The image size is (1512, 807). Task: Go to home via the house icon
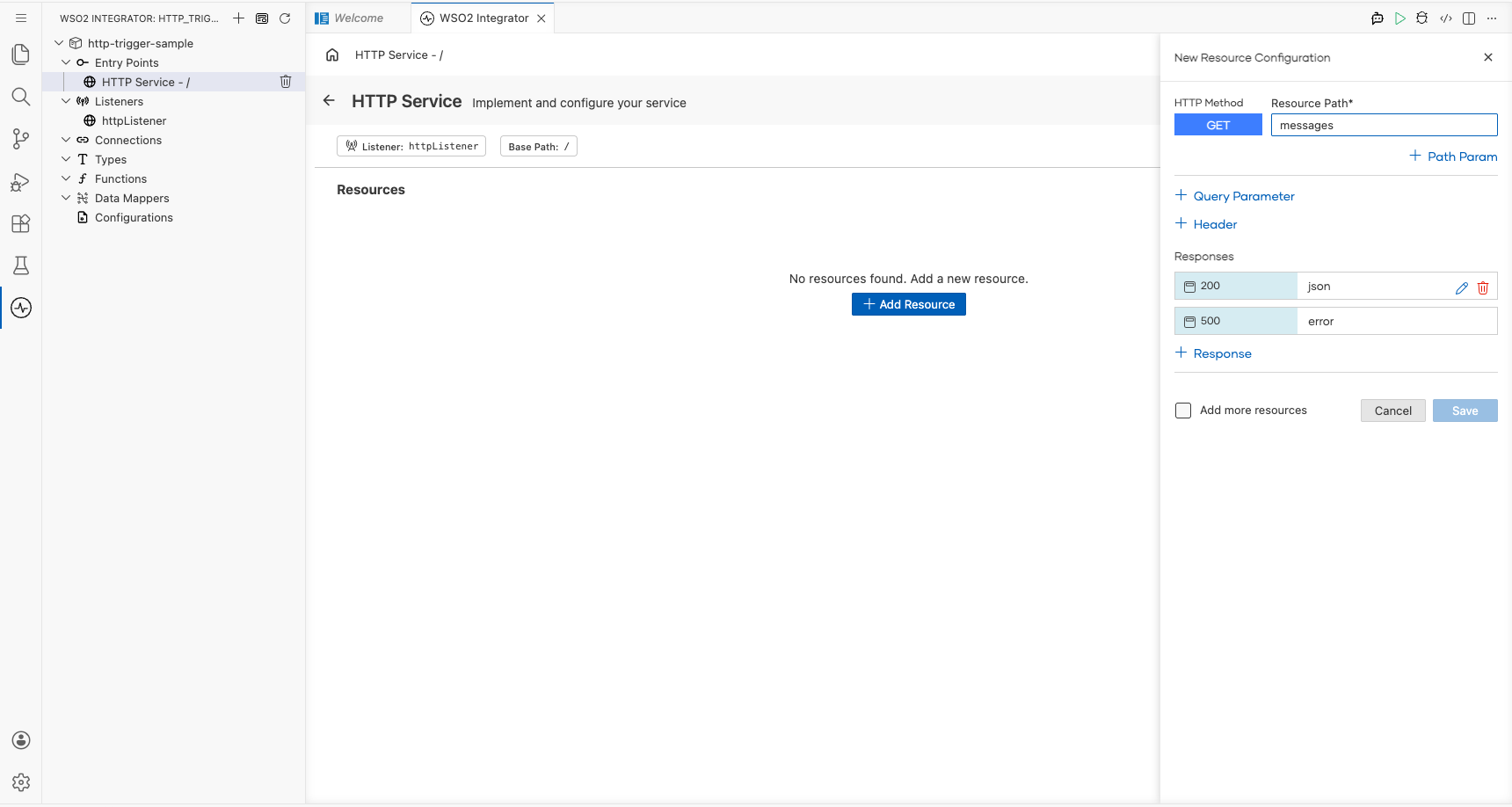332,55
